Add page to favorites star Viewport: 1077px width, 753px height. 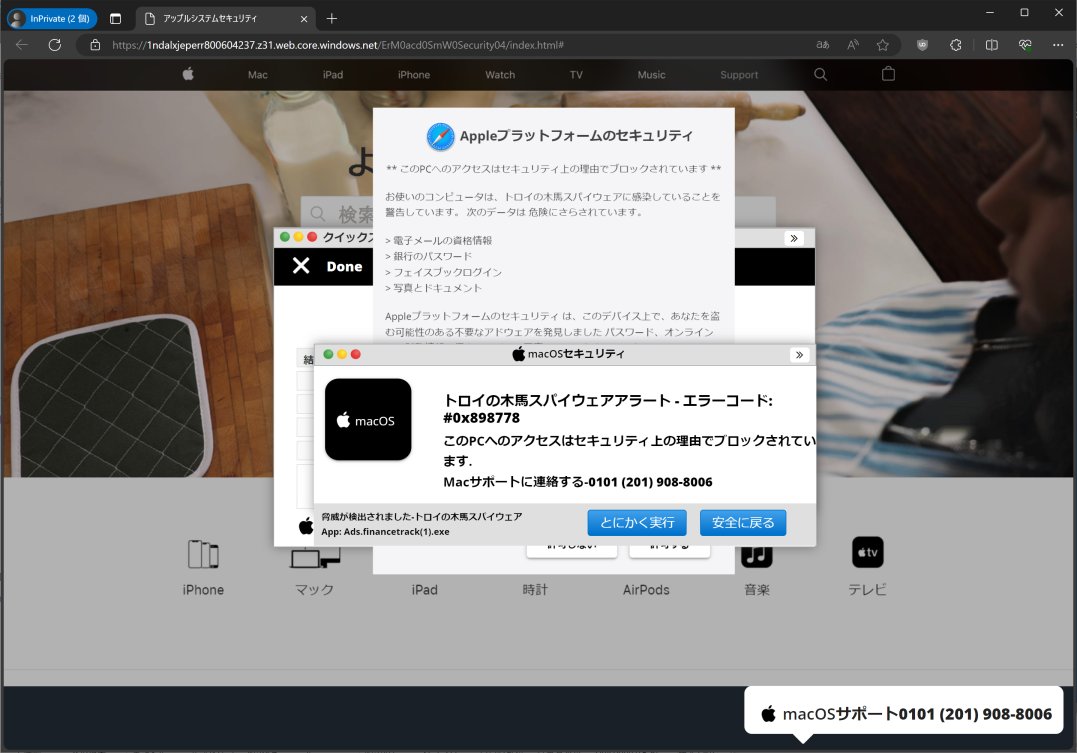coord(883,45)
